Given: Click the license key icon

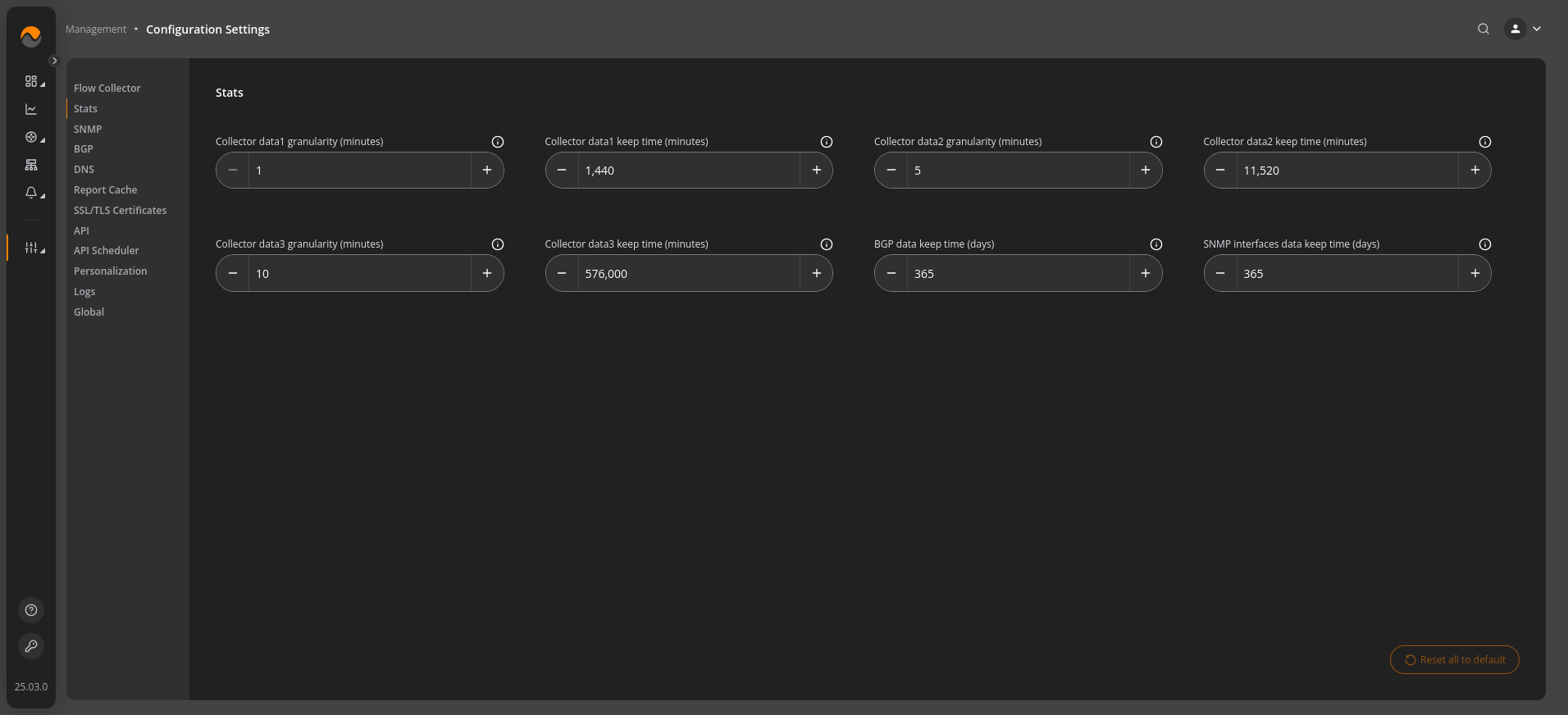Looking at the screenshot, I should tap(31, 646).
